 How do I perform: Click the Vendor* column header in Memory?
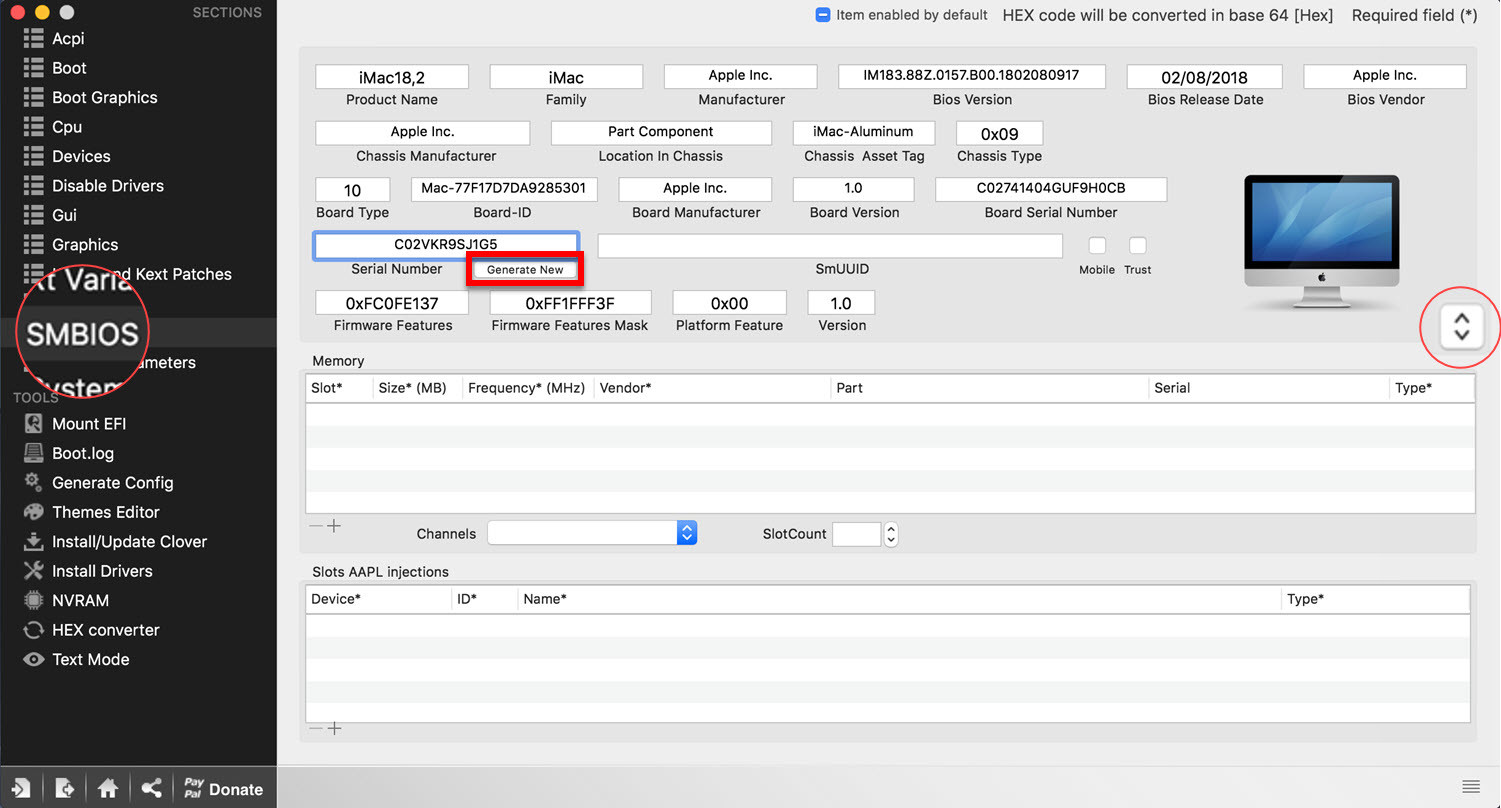tap(713, 388)
